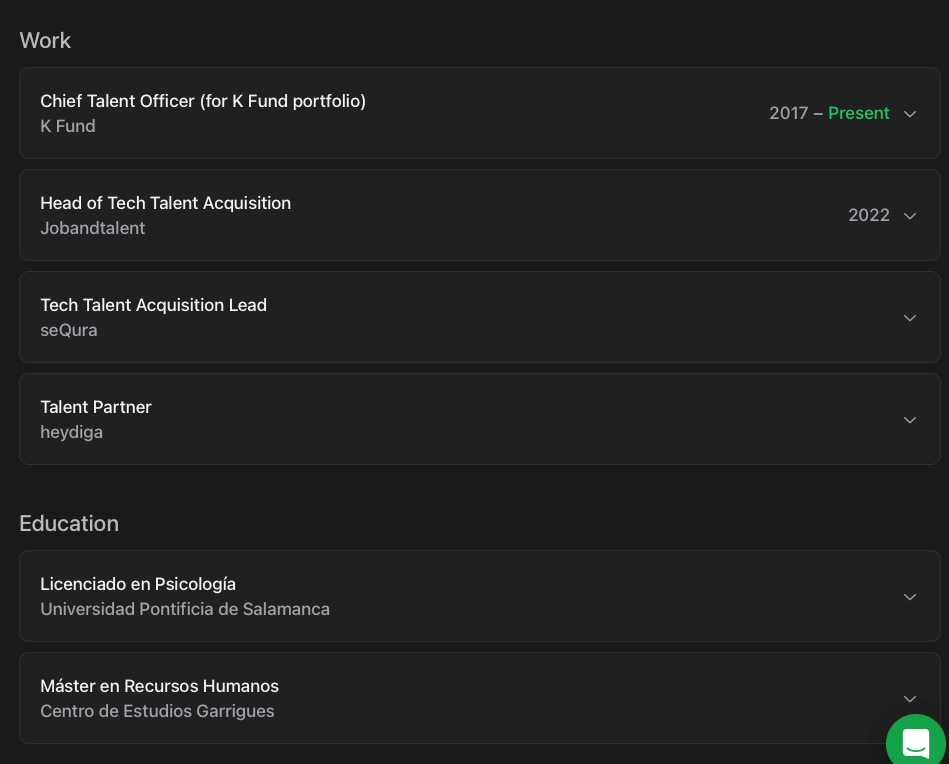Click 'Universidad Pontificia de Salamanca' text
This screenshot has width=949, height=764.
pos(185,609)
